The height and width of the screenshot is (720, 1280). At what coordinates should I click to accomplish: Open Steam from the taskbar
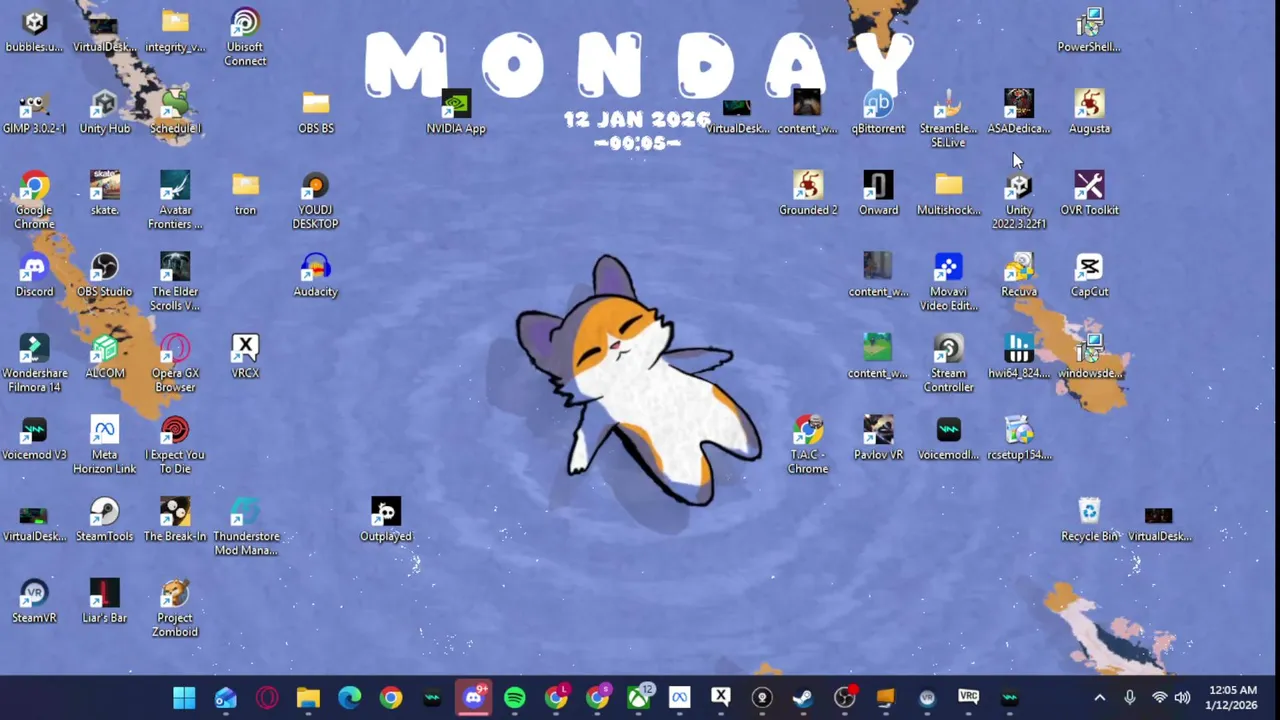pos(803,697)
